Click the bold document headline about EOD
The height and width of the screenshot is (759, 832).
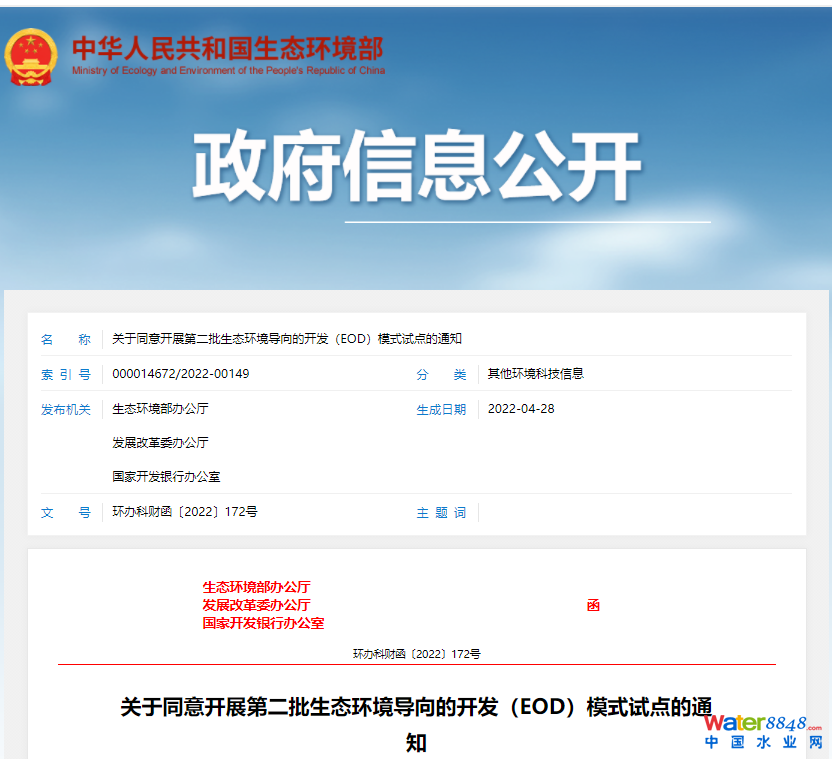click(416, 708)
